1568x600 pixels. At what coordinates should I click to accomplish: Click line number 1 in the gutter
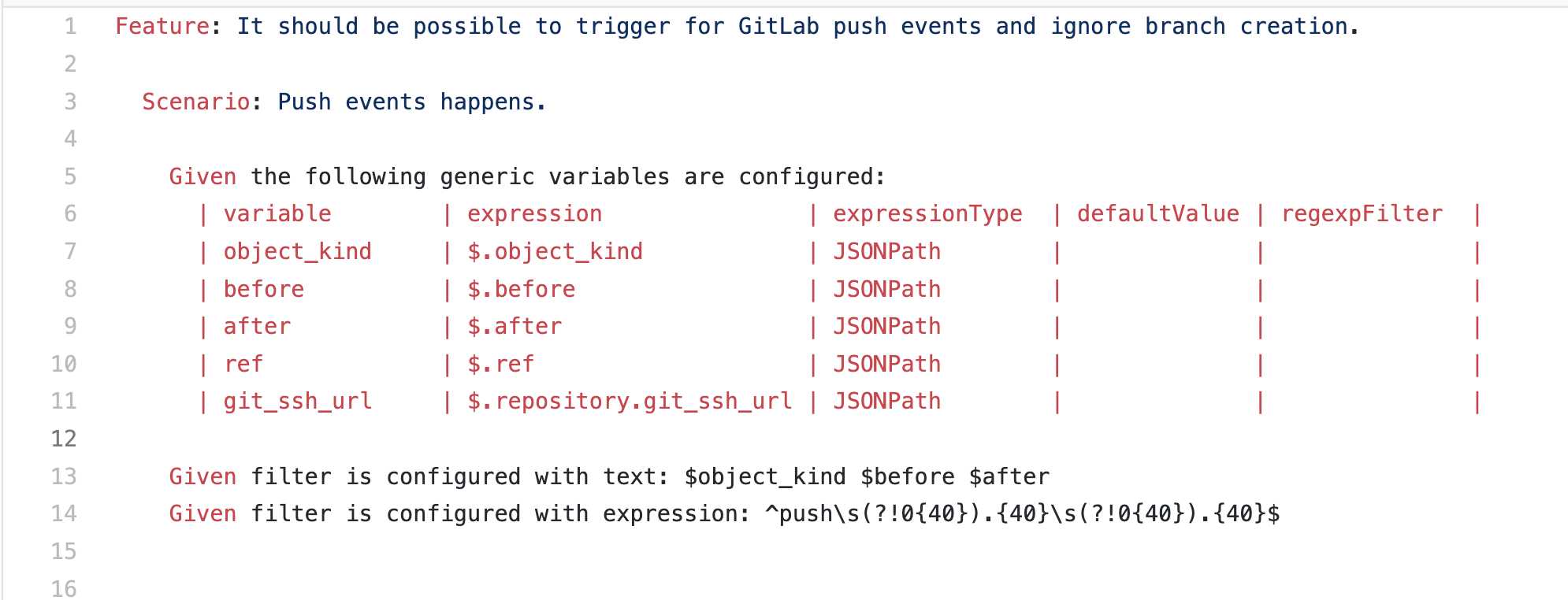[70, 27]
